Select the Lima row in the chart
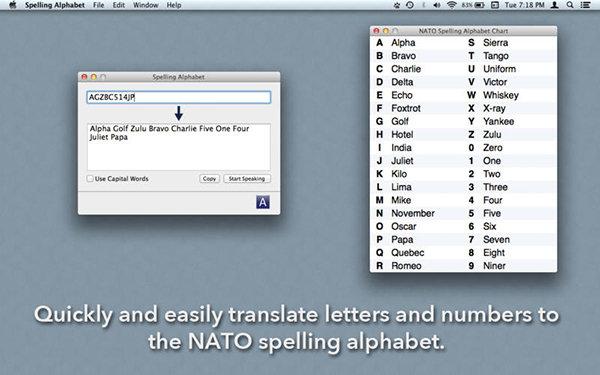 417,187
